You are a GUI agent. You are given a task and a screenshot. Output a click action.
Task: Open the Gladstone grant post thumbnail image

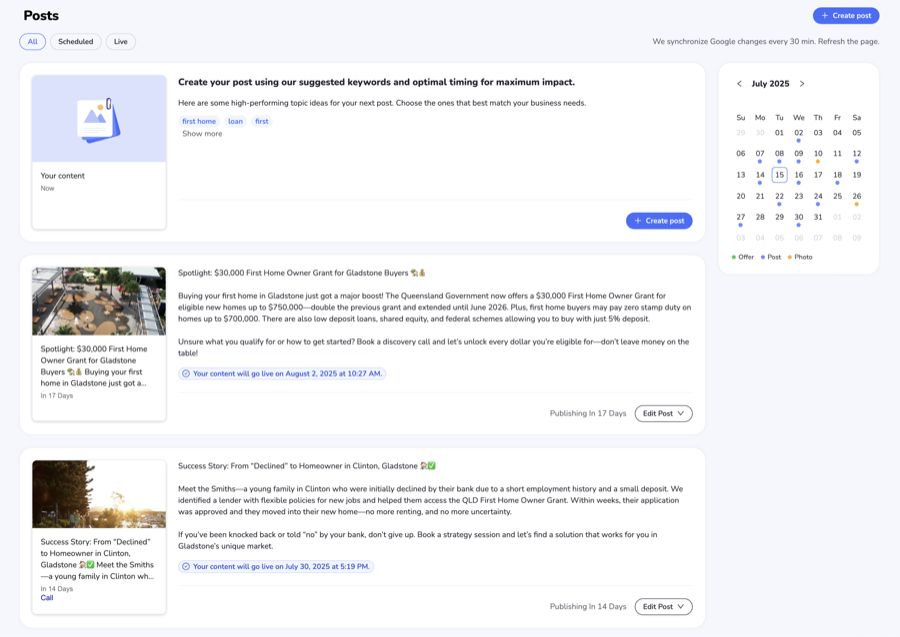99,301
